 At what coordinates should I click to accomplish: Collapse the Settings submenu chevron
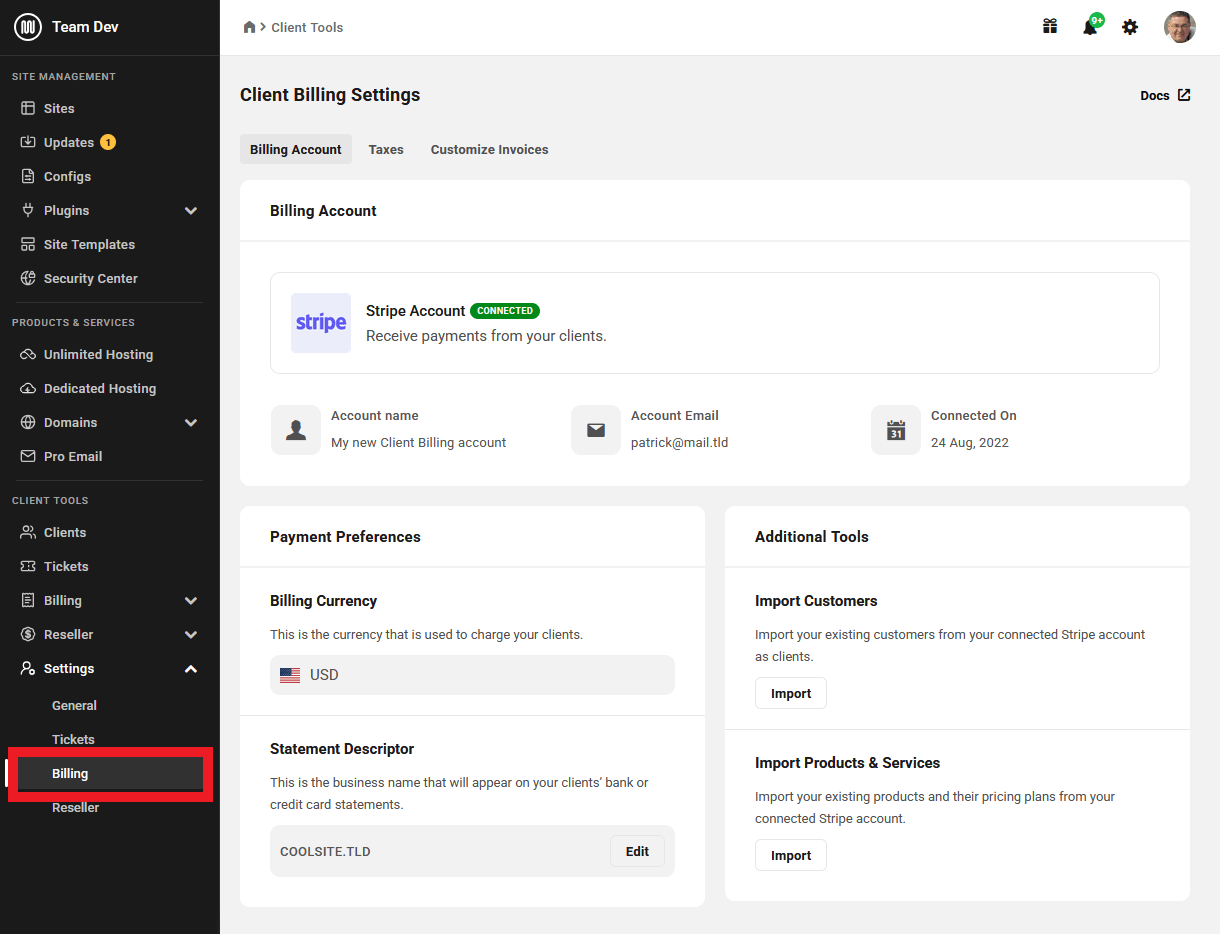pyautogui.click(x=191, y=668)
